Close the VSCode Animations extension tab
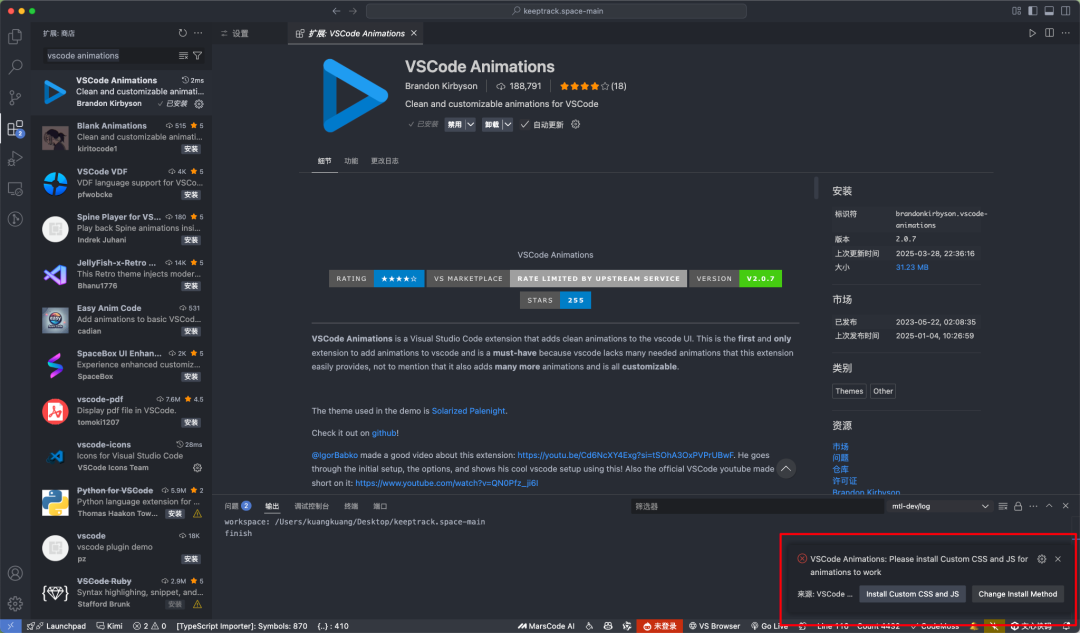The image size is (1080, 633). (x=414, y=33)
